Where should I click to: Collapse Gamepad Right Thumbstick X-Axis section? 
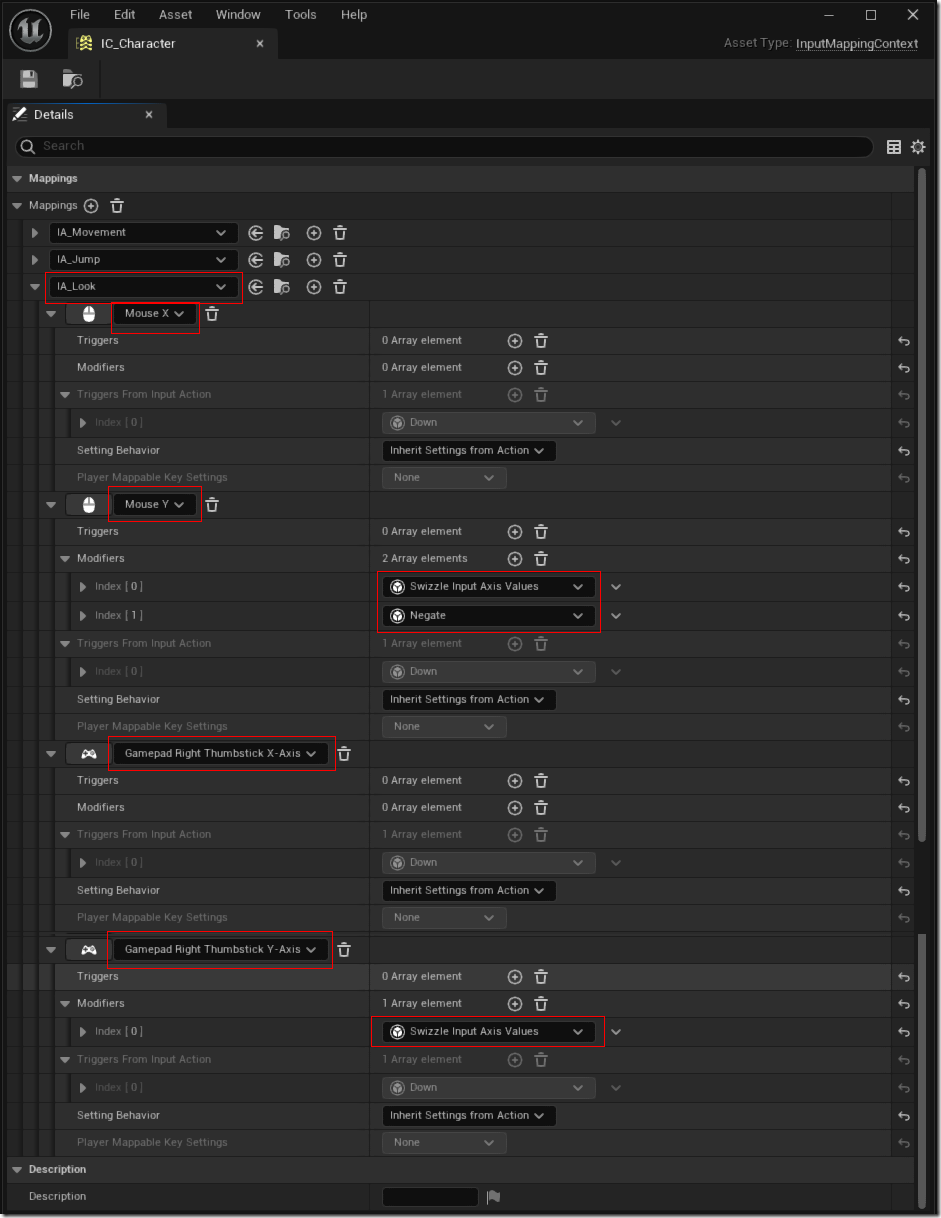pos(51,754)
